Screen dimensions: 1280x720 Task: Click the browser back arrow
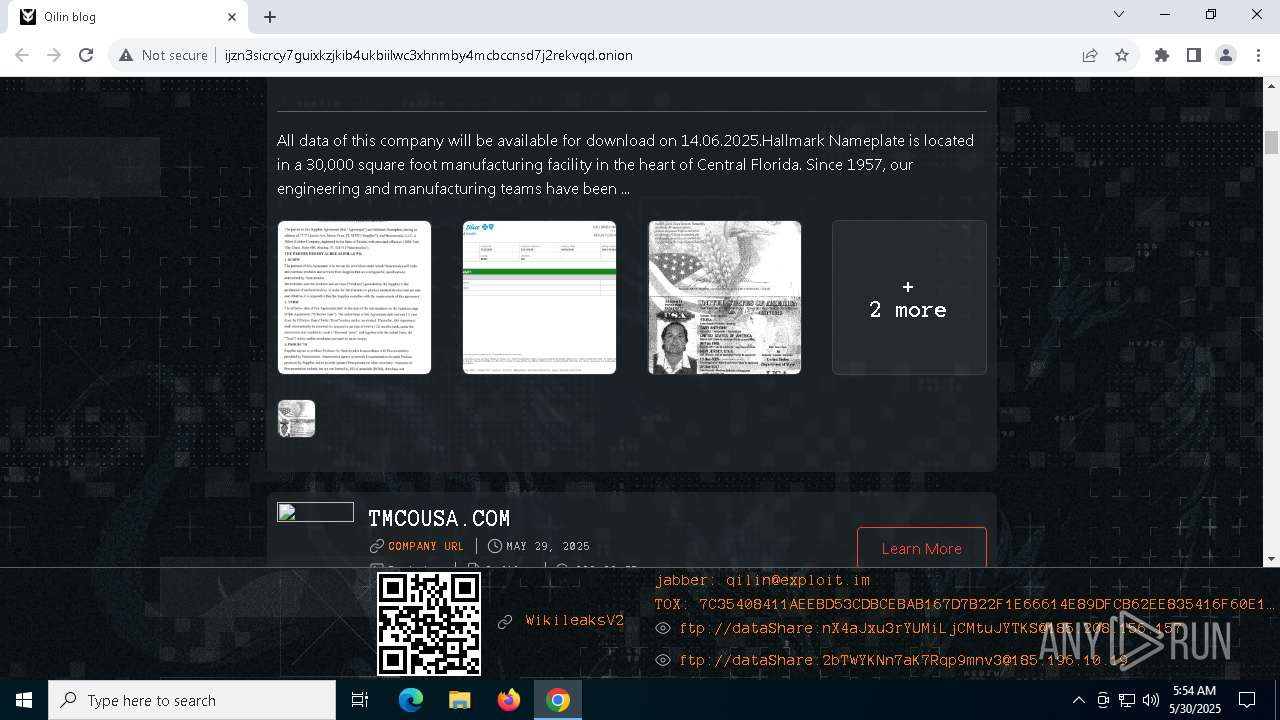(22, 55)
